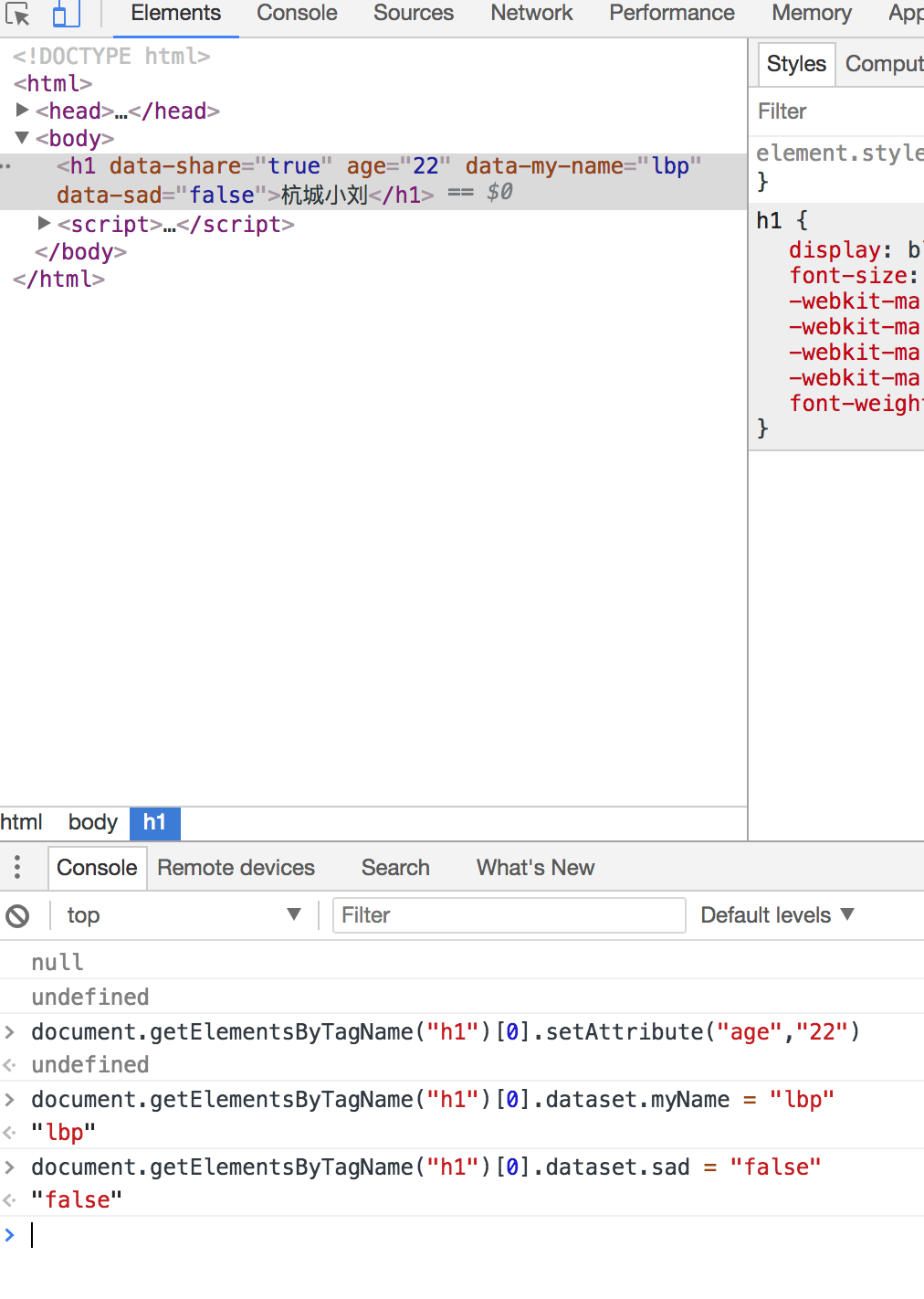This screenshot has width=924, height=1299.
Task: Click the h1 selector in Styles pane
Action: [x=769, y=220]
